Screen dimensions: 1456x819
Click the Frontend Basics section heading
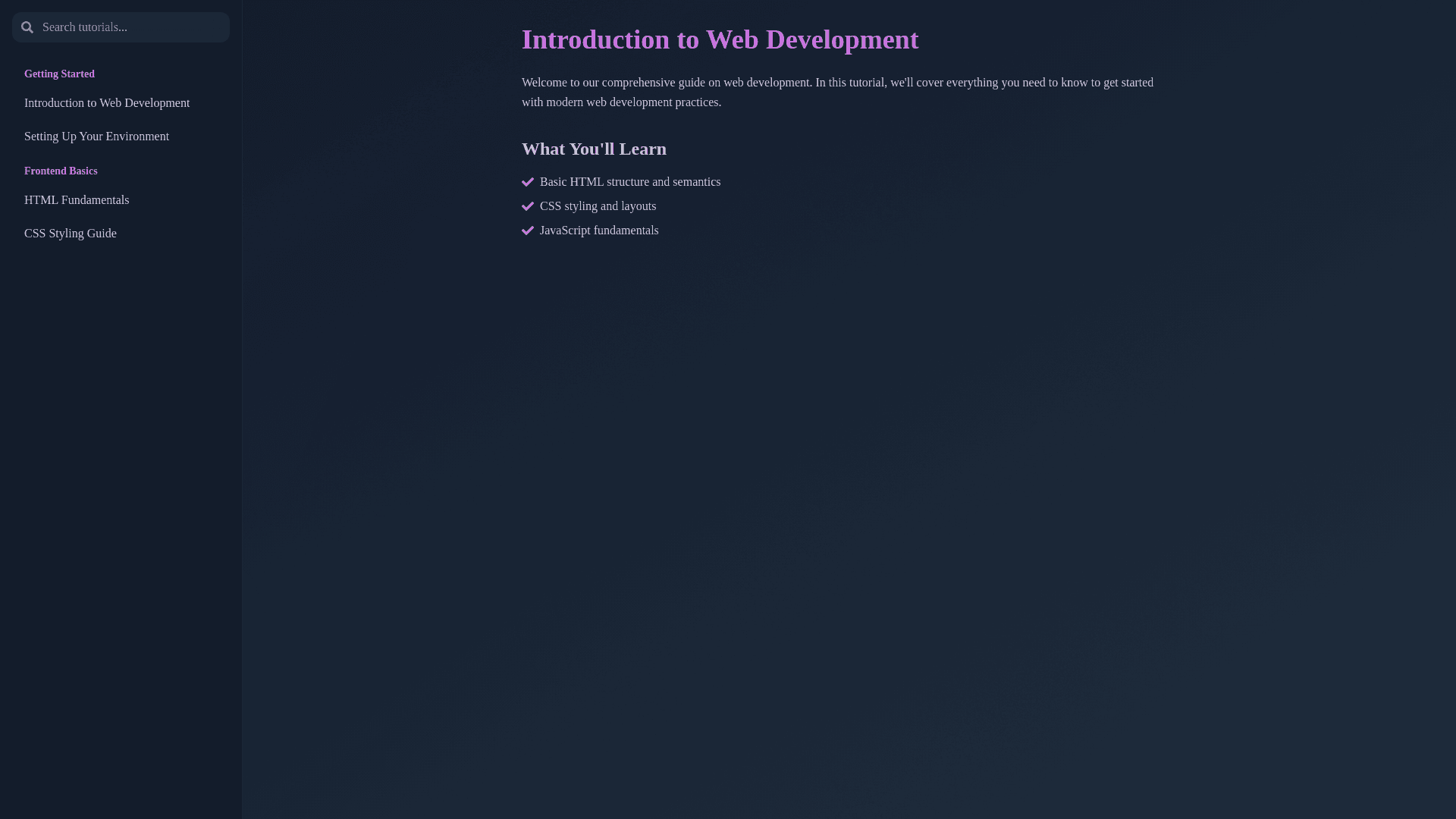61,171
